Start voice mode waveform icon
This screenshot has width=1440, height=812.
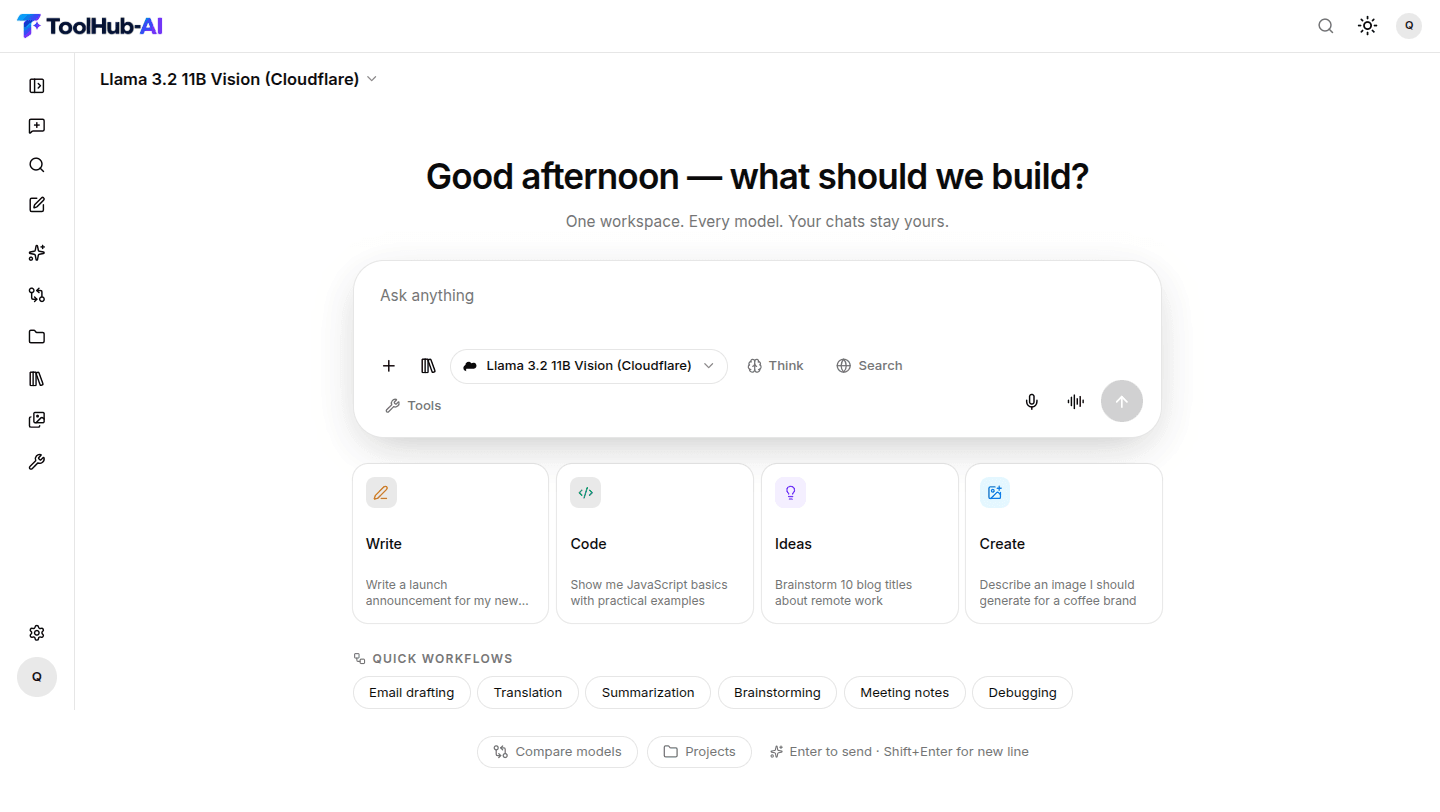pos(1076,402)
